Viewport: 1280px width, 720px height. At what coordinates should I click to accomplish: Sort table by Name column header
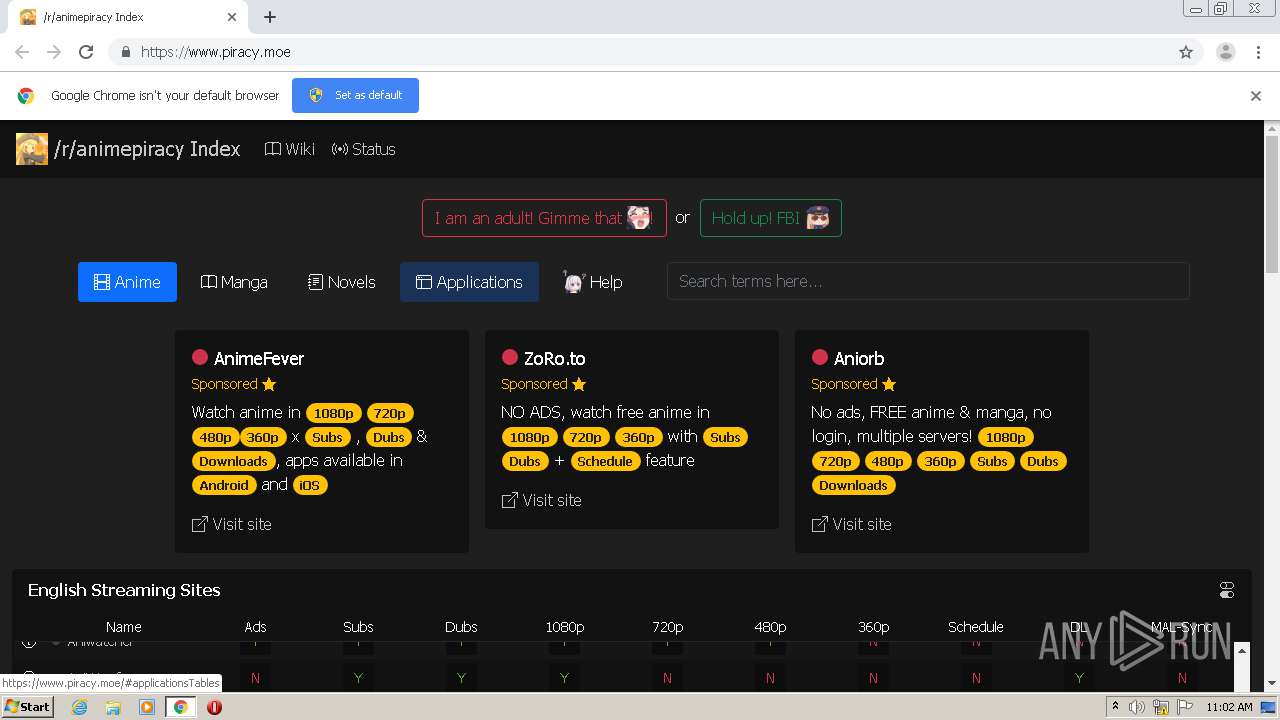click(124, 627)
